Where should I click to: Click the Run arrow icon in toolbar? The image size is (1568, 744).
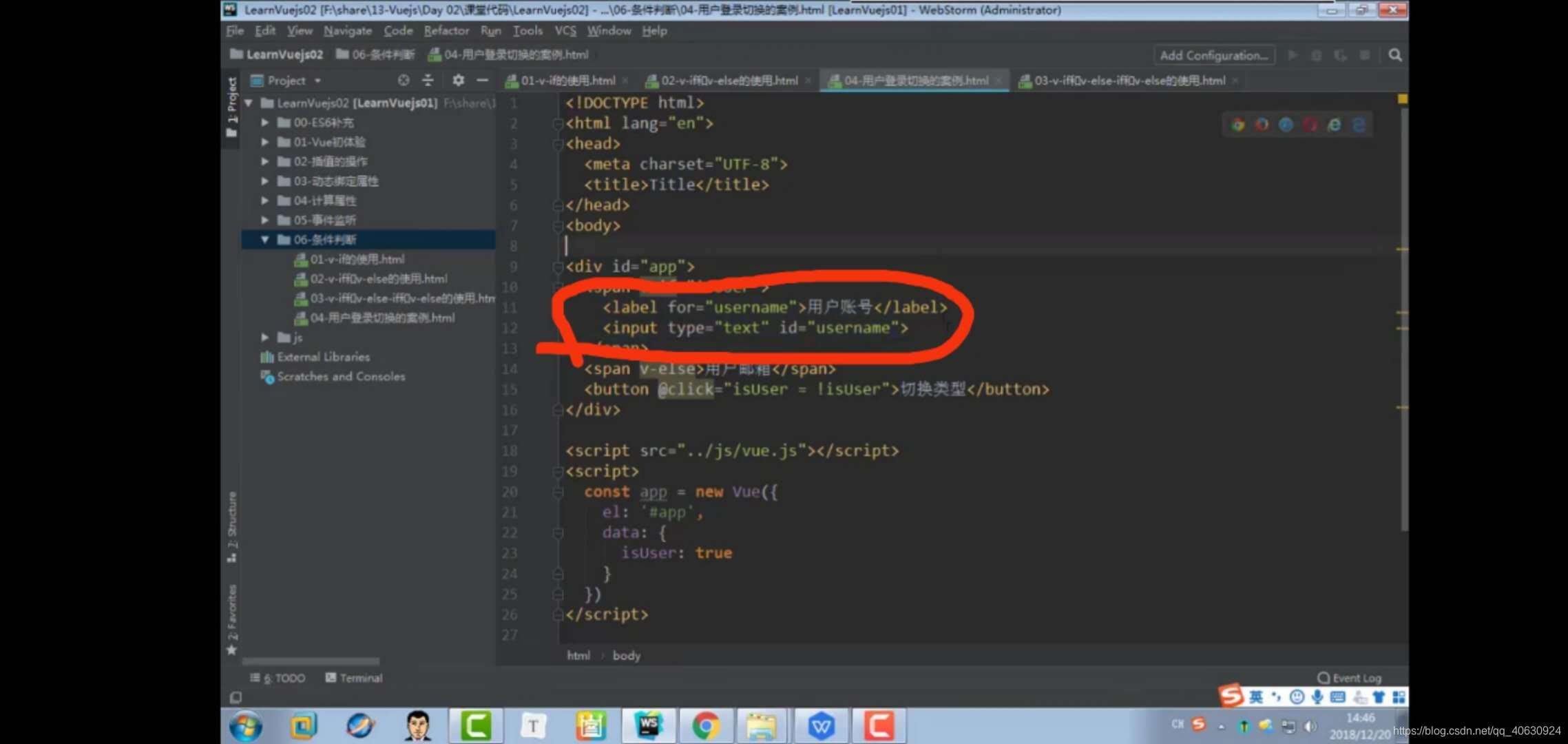click(1293, 55)
